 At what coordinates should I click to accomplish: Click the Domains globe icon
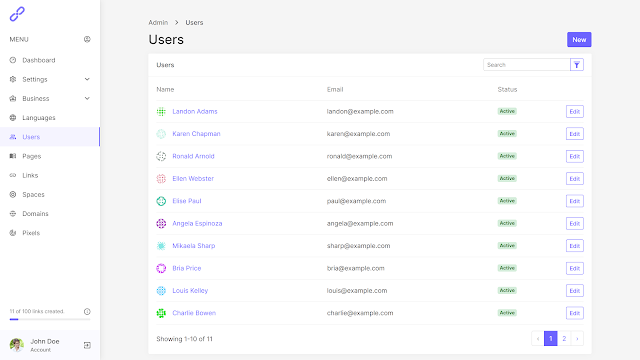13,213
